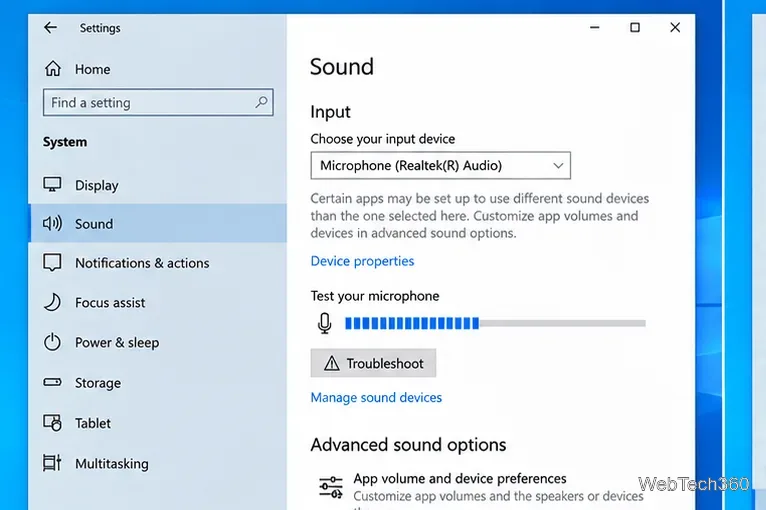Click the Advanced sound options heading

coord(408,445)
